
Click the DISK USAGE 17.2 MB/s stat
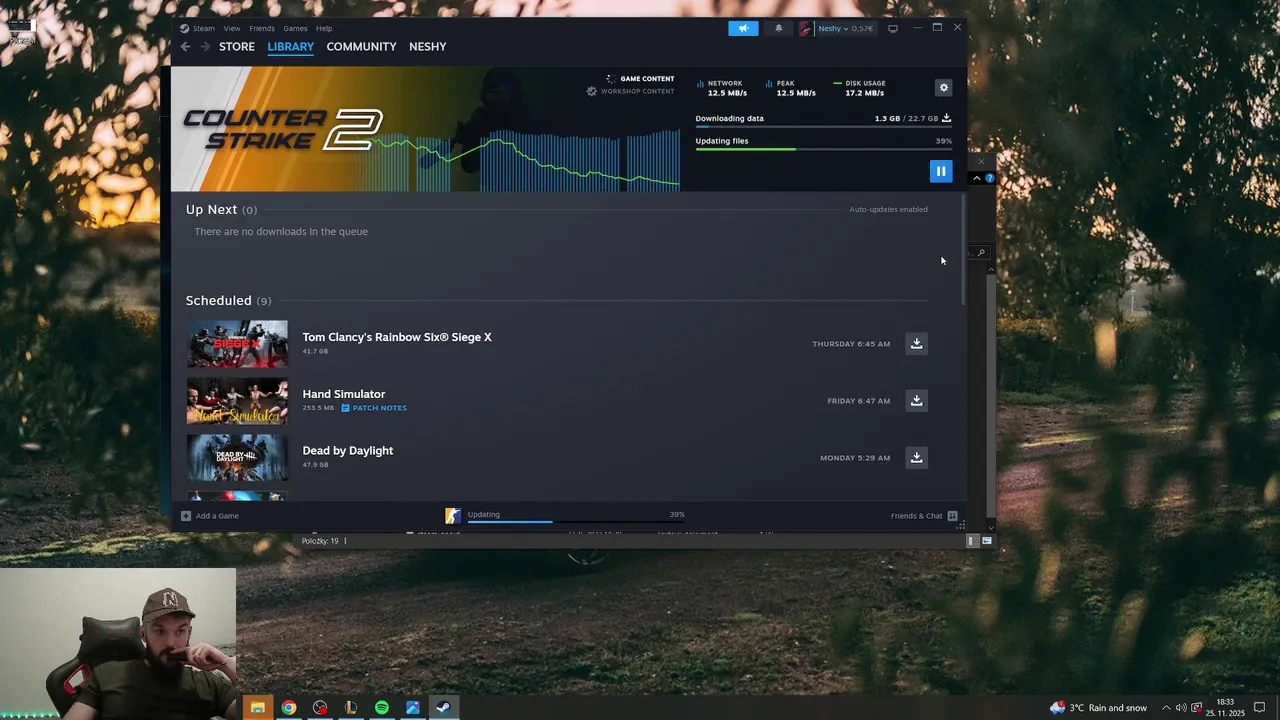coord(860,88)
